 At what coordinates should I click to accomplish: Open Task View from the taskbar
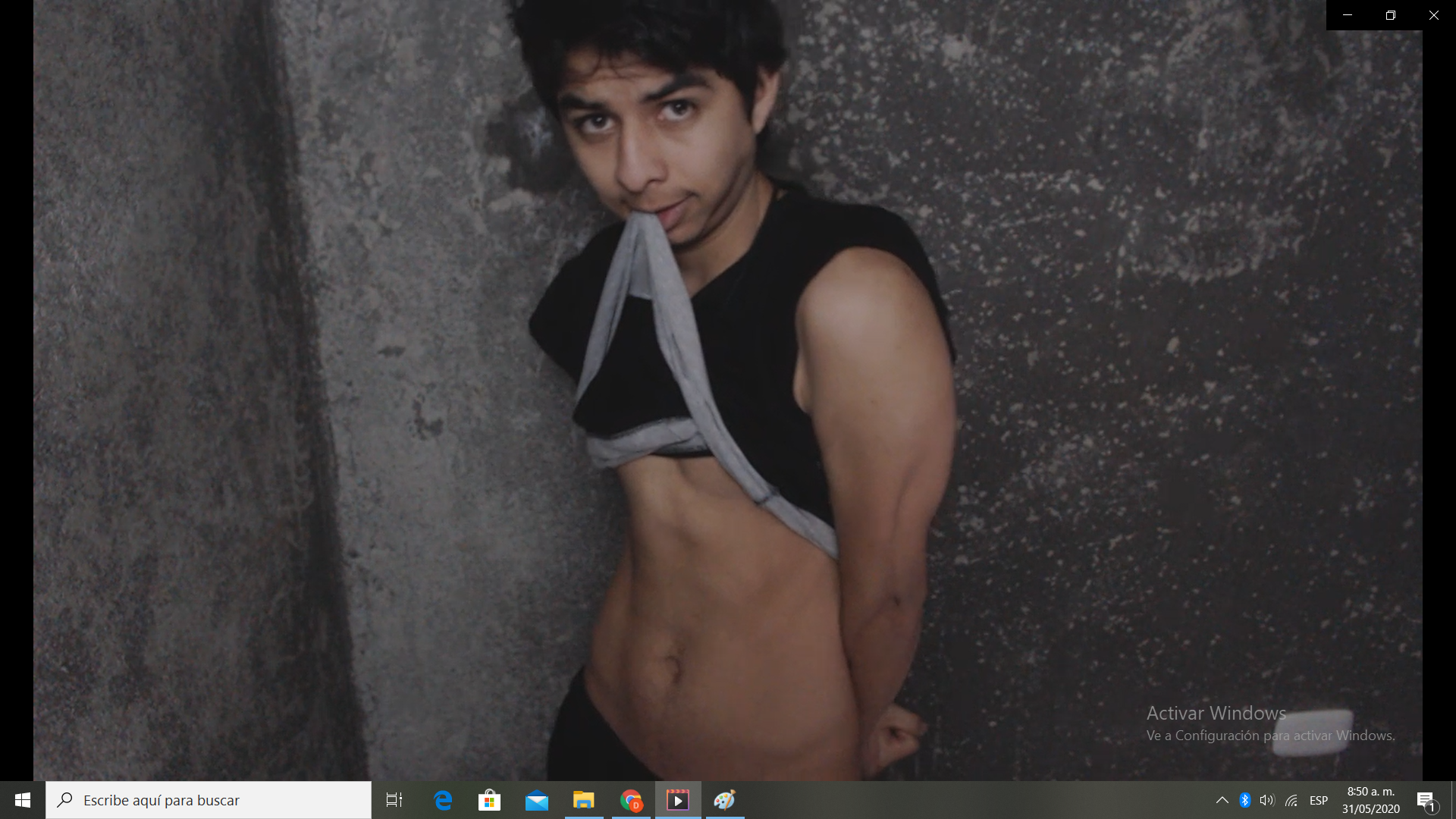pyautogui.click(x=394, y=800)
